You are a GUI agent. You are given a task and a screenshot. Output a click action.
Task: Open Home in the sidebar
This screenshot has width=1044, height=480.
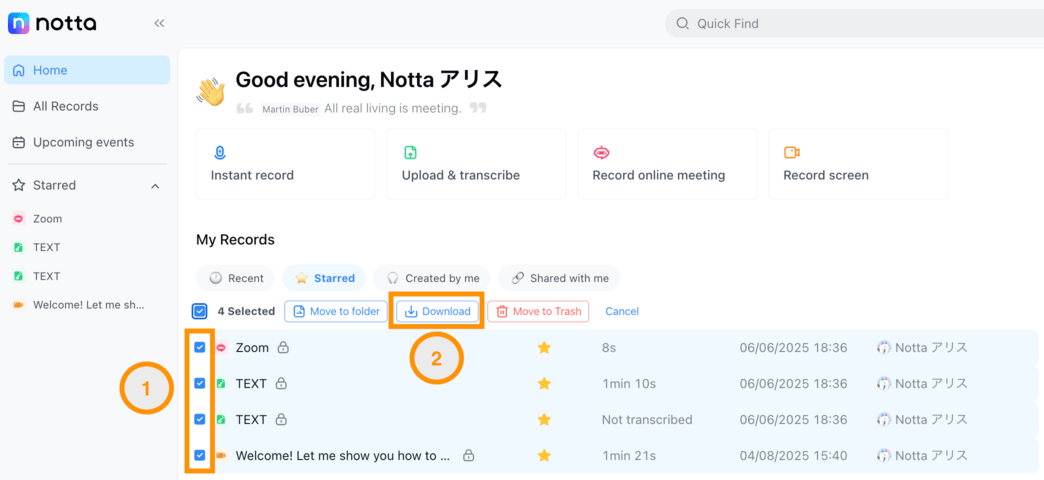pyautogui.click(x=87, y=70)
